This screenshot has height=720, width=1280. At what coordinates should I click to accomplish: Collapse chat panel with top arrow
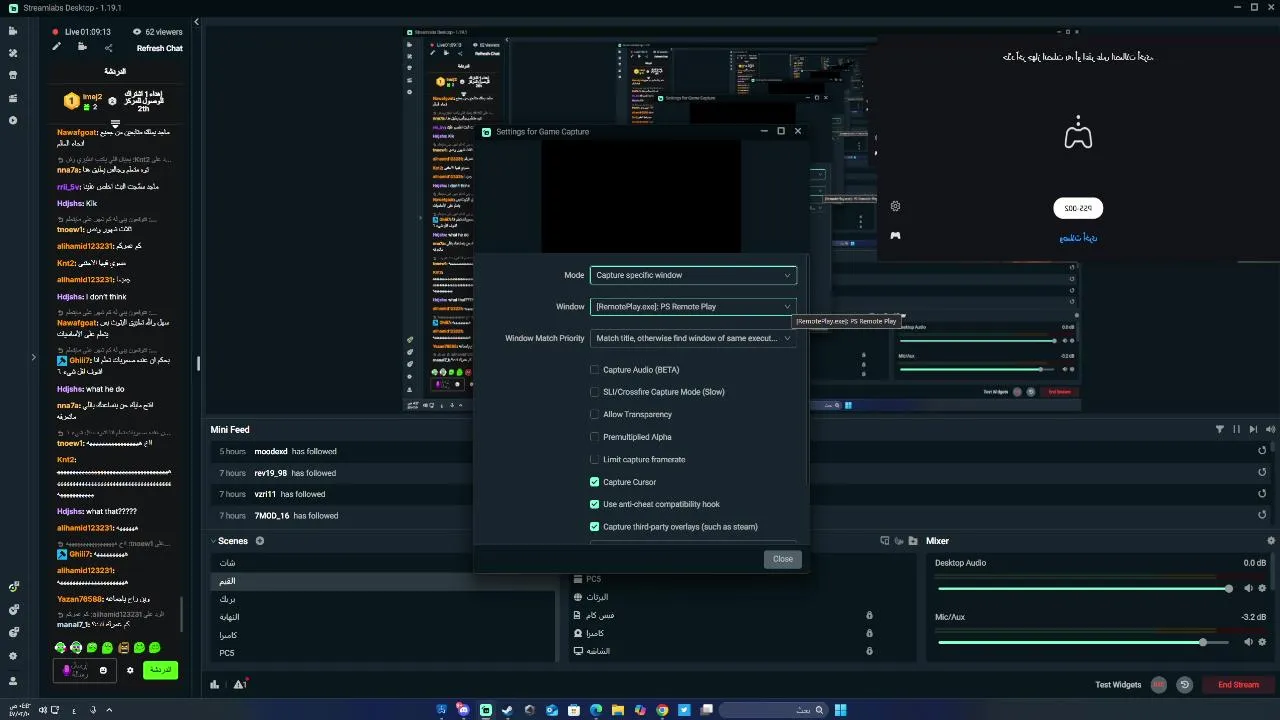pos(196,22)
